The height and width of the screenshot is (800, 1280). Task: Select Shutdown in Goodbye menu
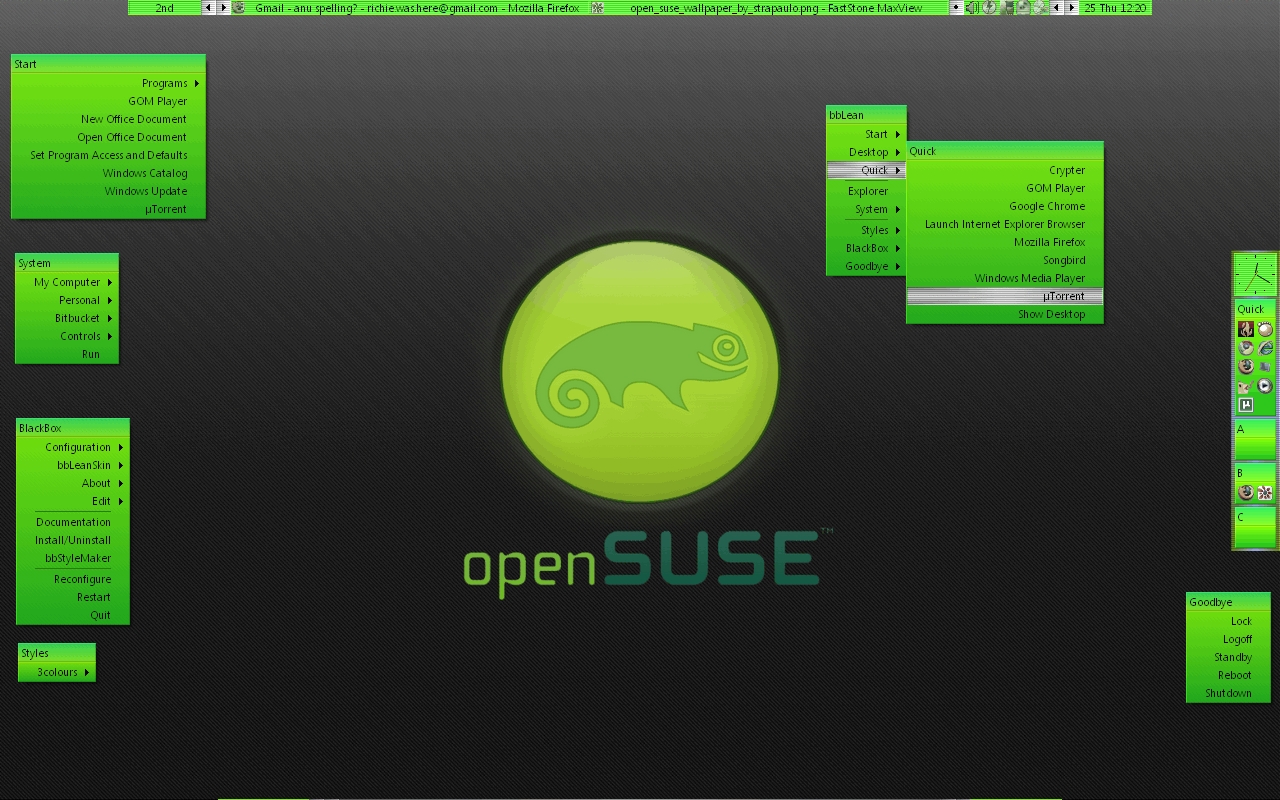pyautogui.click(x=1228, y=693)
